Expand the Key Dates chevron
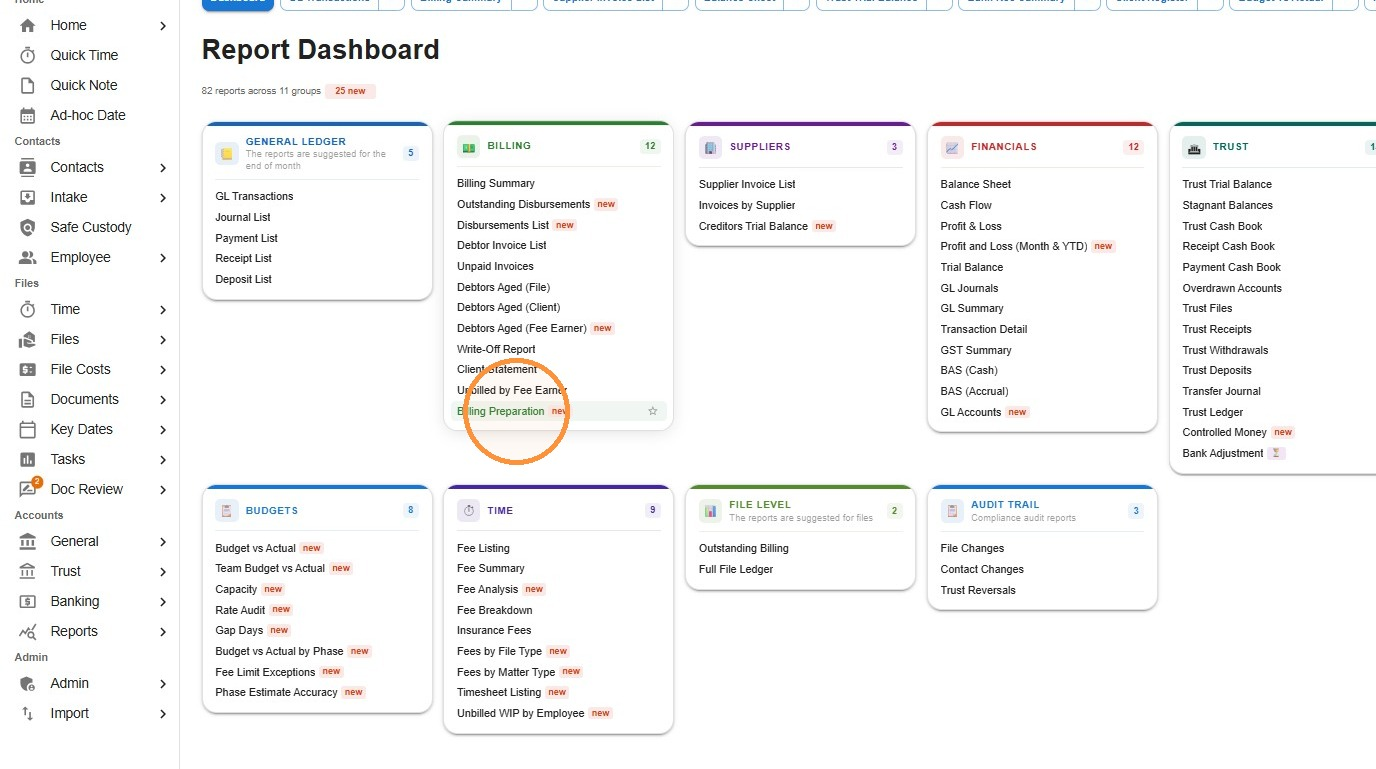 163,429
